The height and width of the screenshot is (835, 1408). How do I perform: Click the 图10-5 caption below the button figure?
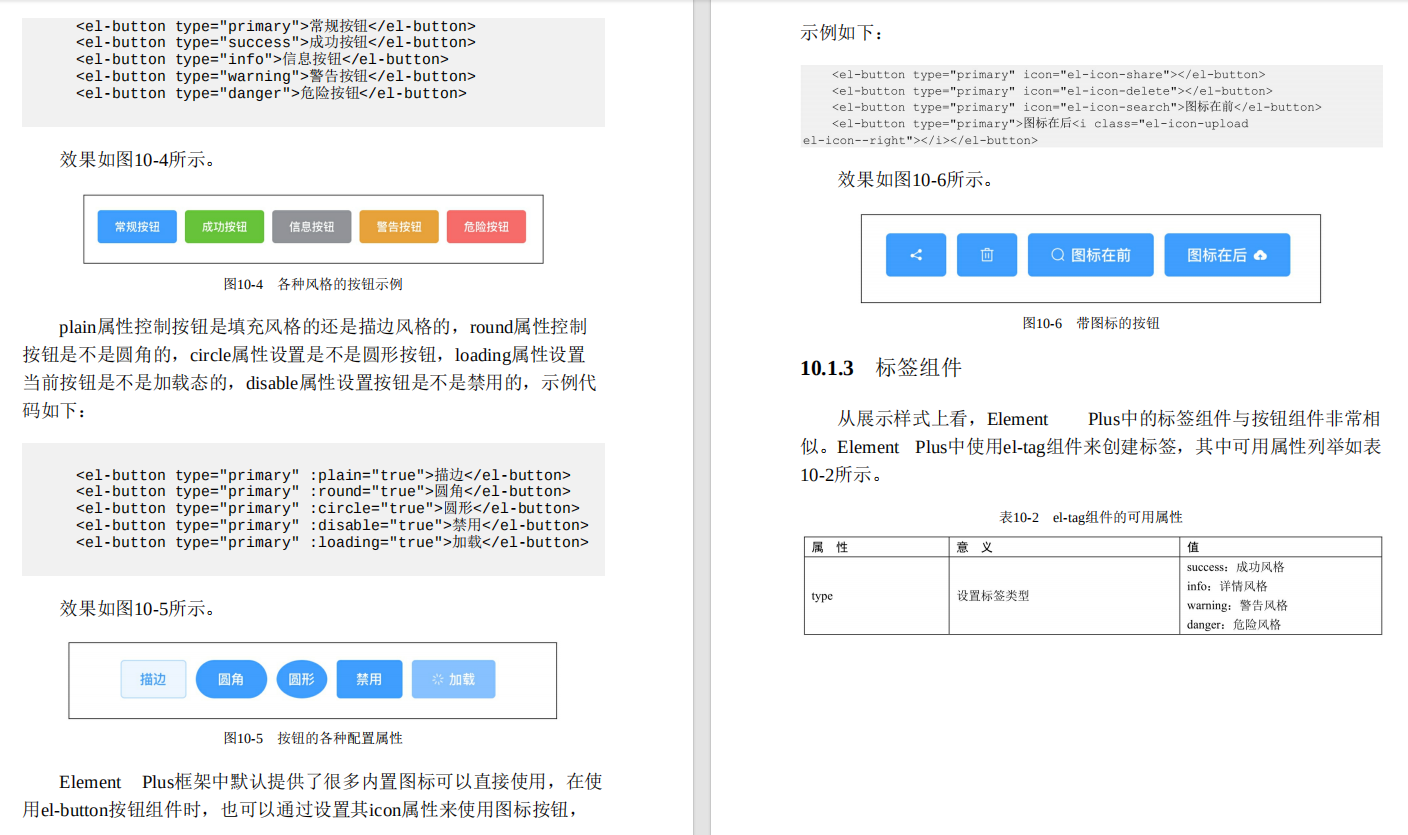(313, 737)
